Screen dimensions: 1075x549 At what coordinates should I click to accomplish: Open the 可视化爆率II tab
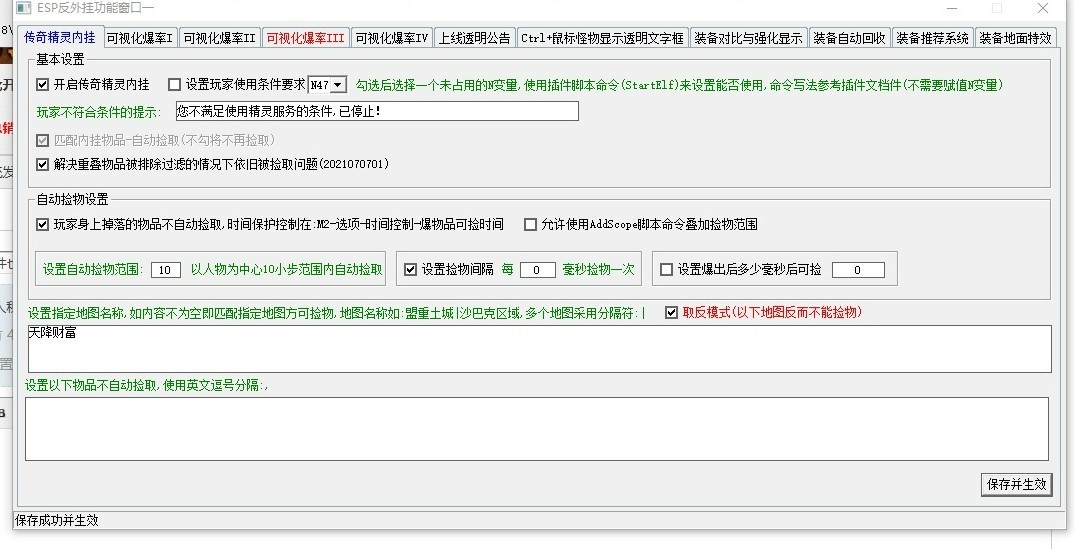pos(219,39)
